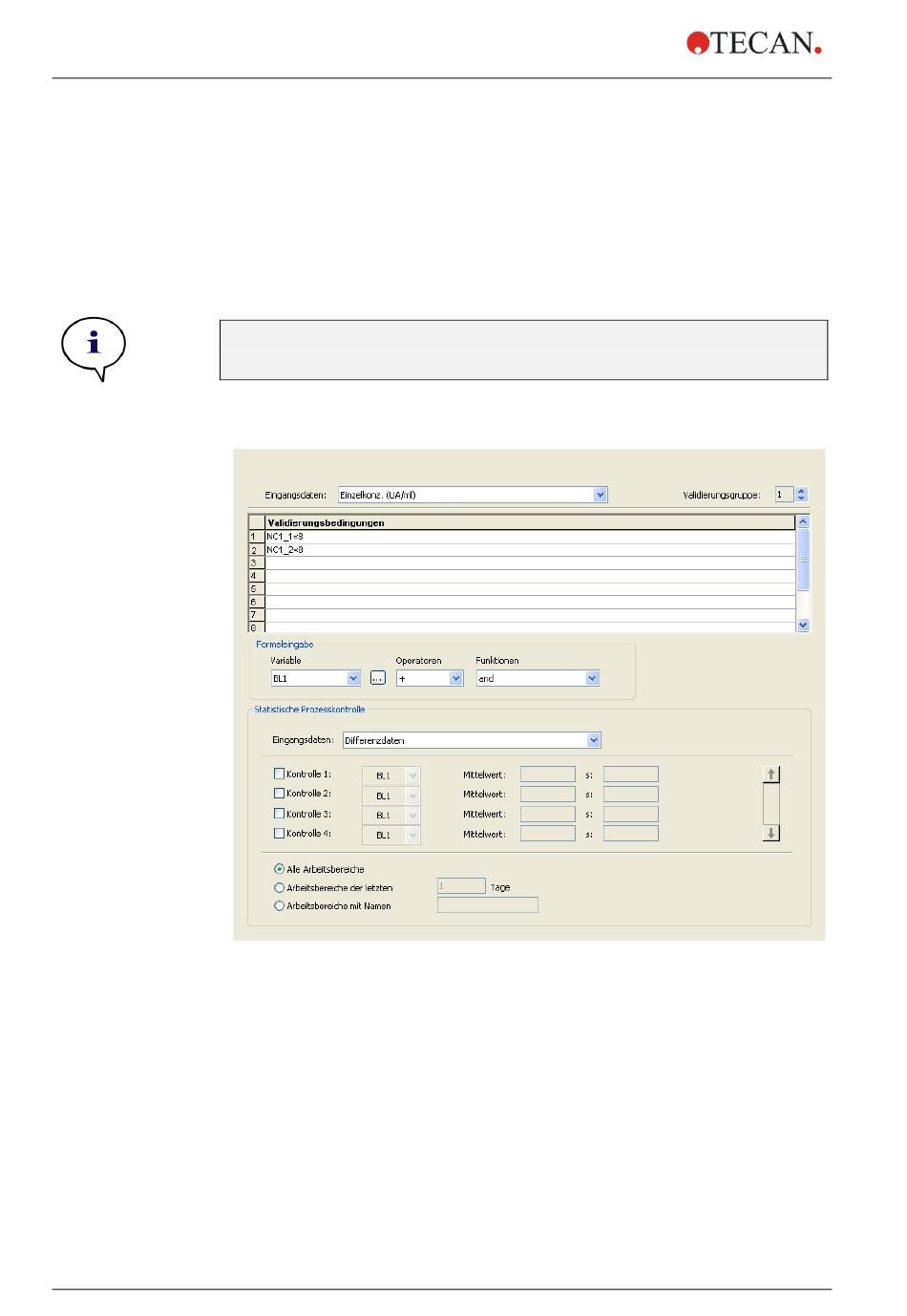Open the Operatoren dropdown
The width and height of the screenshot is (907, 1316).
click(455, 678)
